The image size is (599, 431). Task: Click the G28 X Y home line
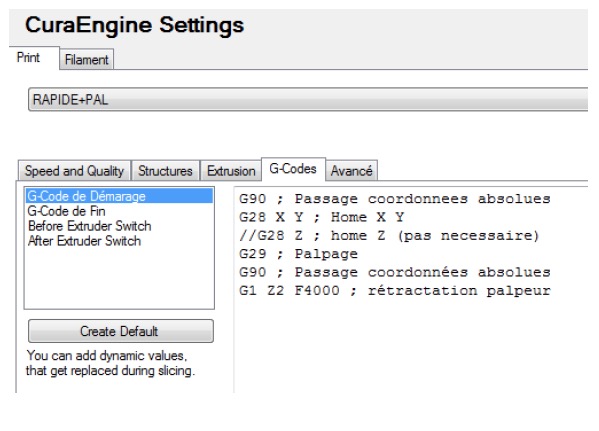(x=321, y=217)
